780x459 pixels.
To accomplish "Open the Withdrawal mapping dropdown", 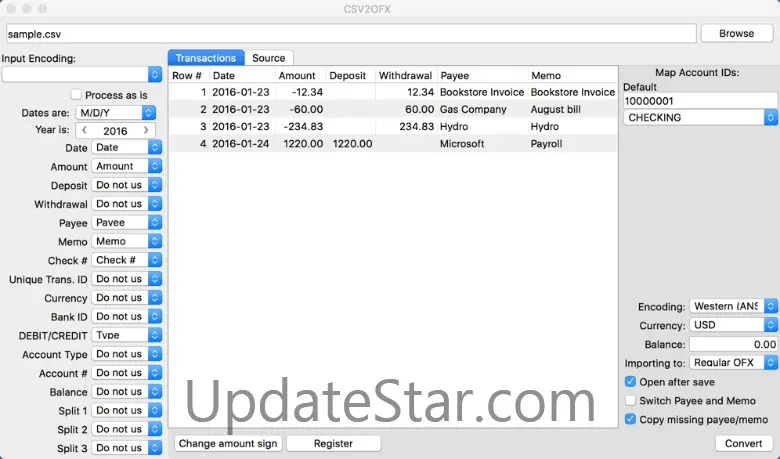I will 127,204.
